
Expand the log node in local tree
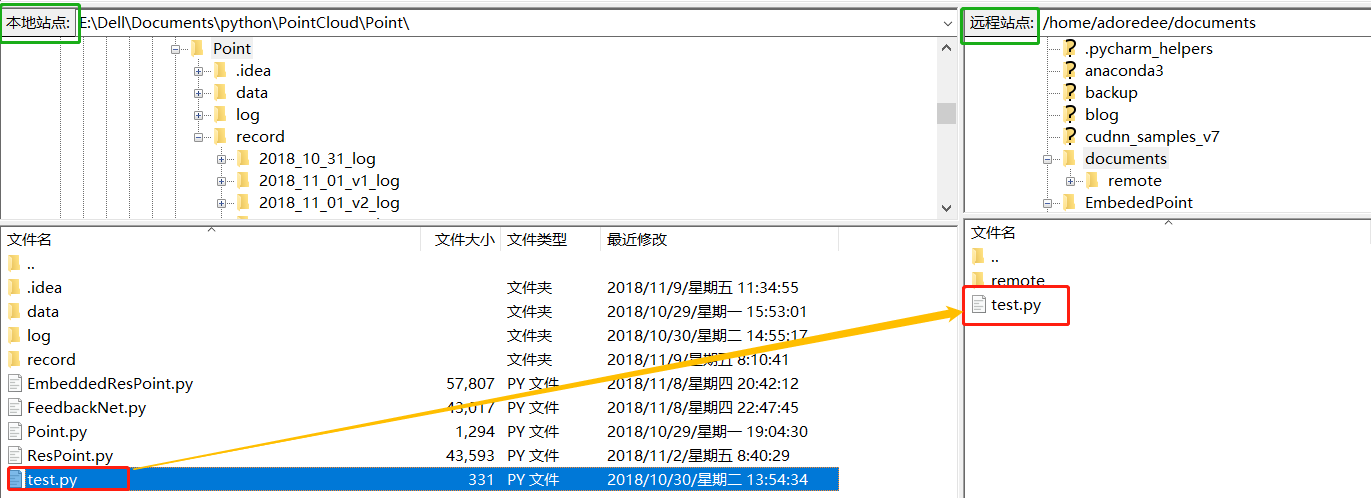tap(198, 114)
